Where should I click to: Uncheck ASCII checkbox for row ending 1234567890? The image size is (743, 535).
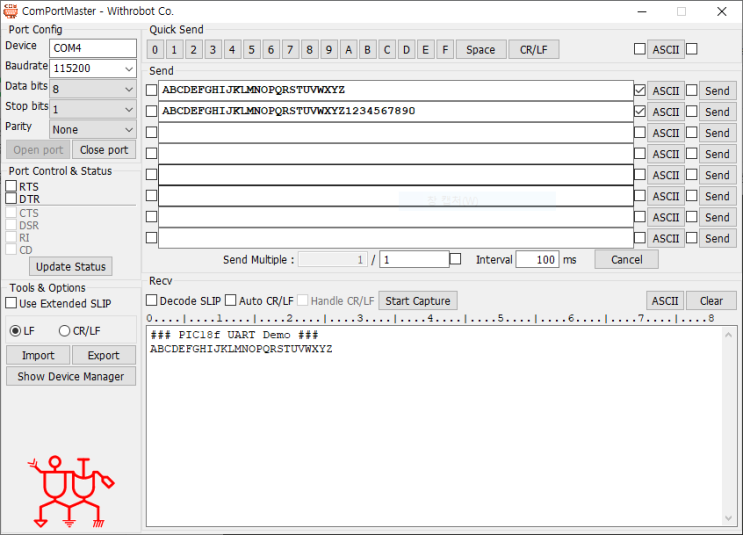click(x=640, y=111)
